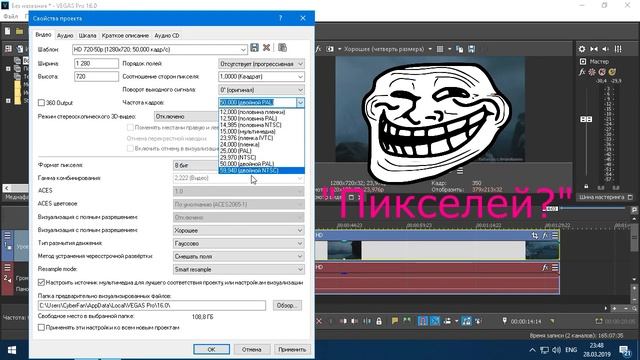640x360 pixels.
Task: Click the dim output speaker icon in master bus
Action: click(606, 49)
